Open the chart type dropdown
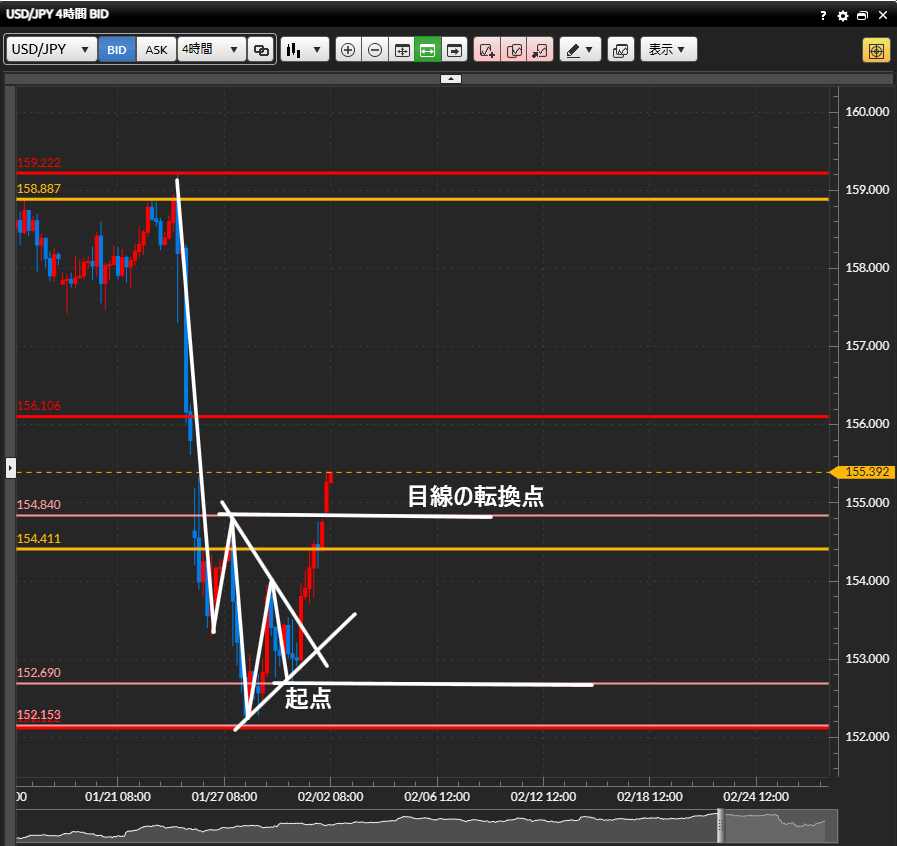 [x=305, y=49]
